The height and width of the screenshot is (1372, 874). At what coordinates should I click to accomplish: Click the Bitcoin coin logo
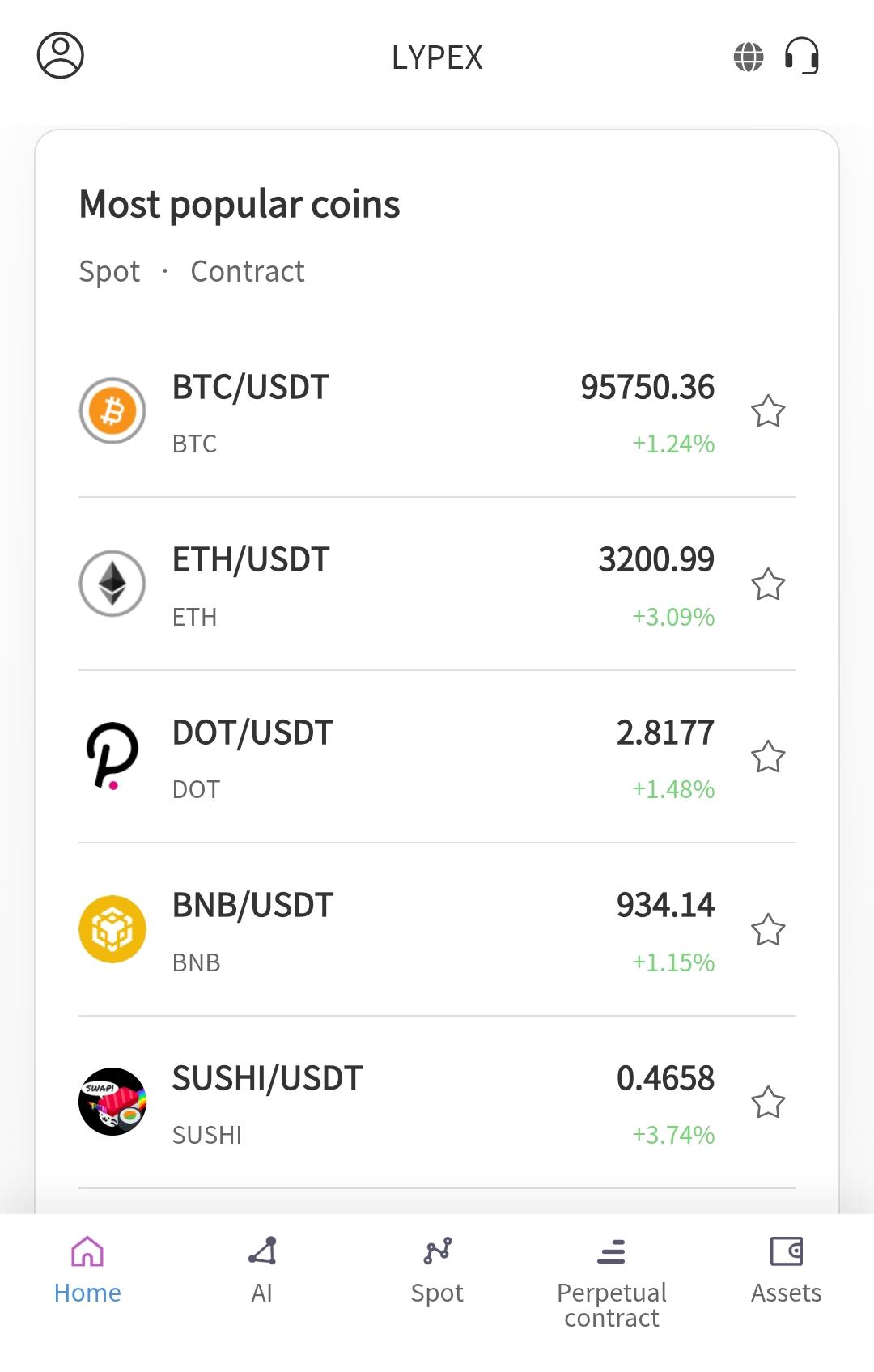[112, 411]
